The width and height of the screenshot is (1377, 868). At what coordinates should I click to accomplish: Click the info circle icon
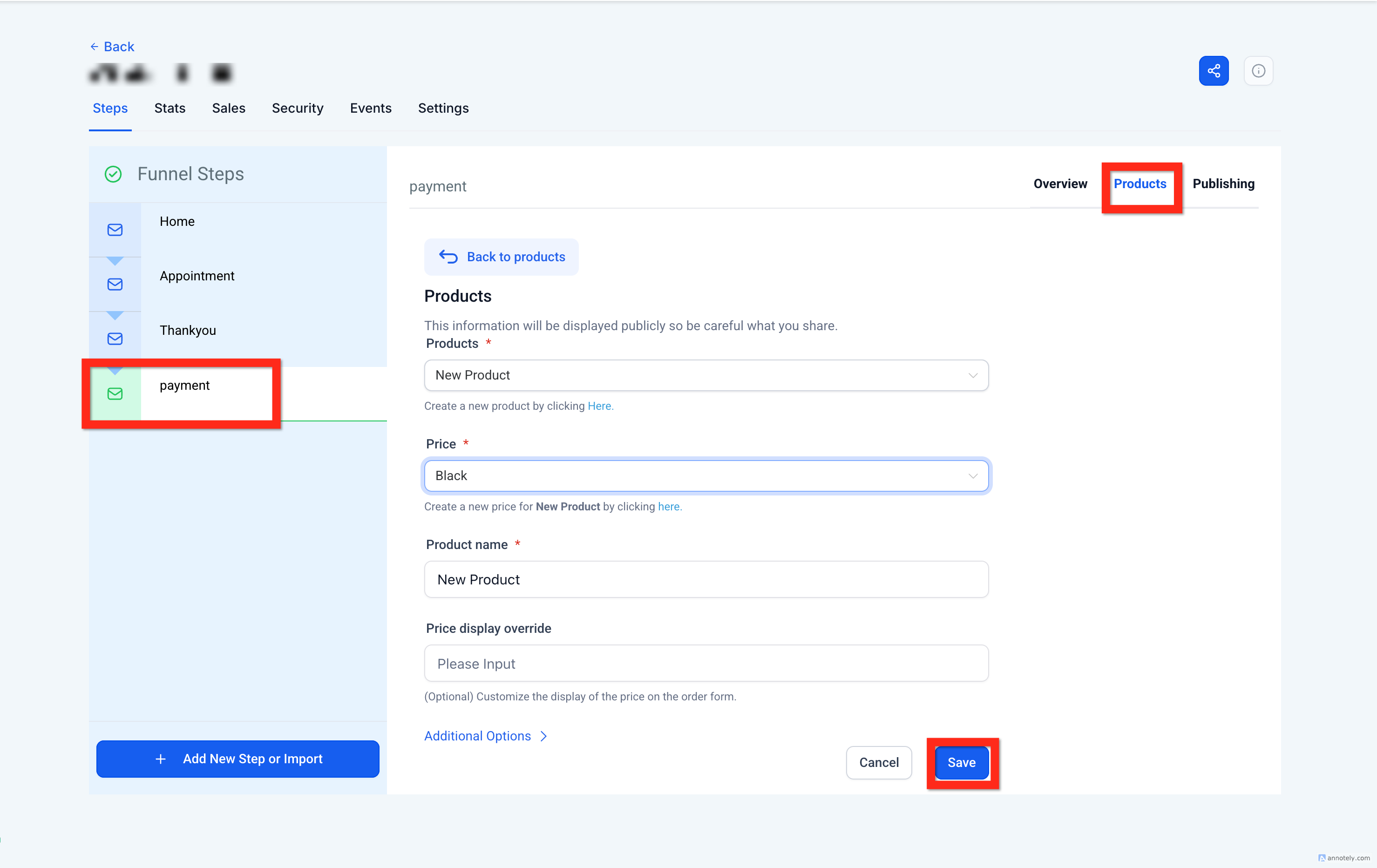pyautogui.click(x=1258, y=71)
